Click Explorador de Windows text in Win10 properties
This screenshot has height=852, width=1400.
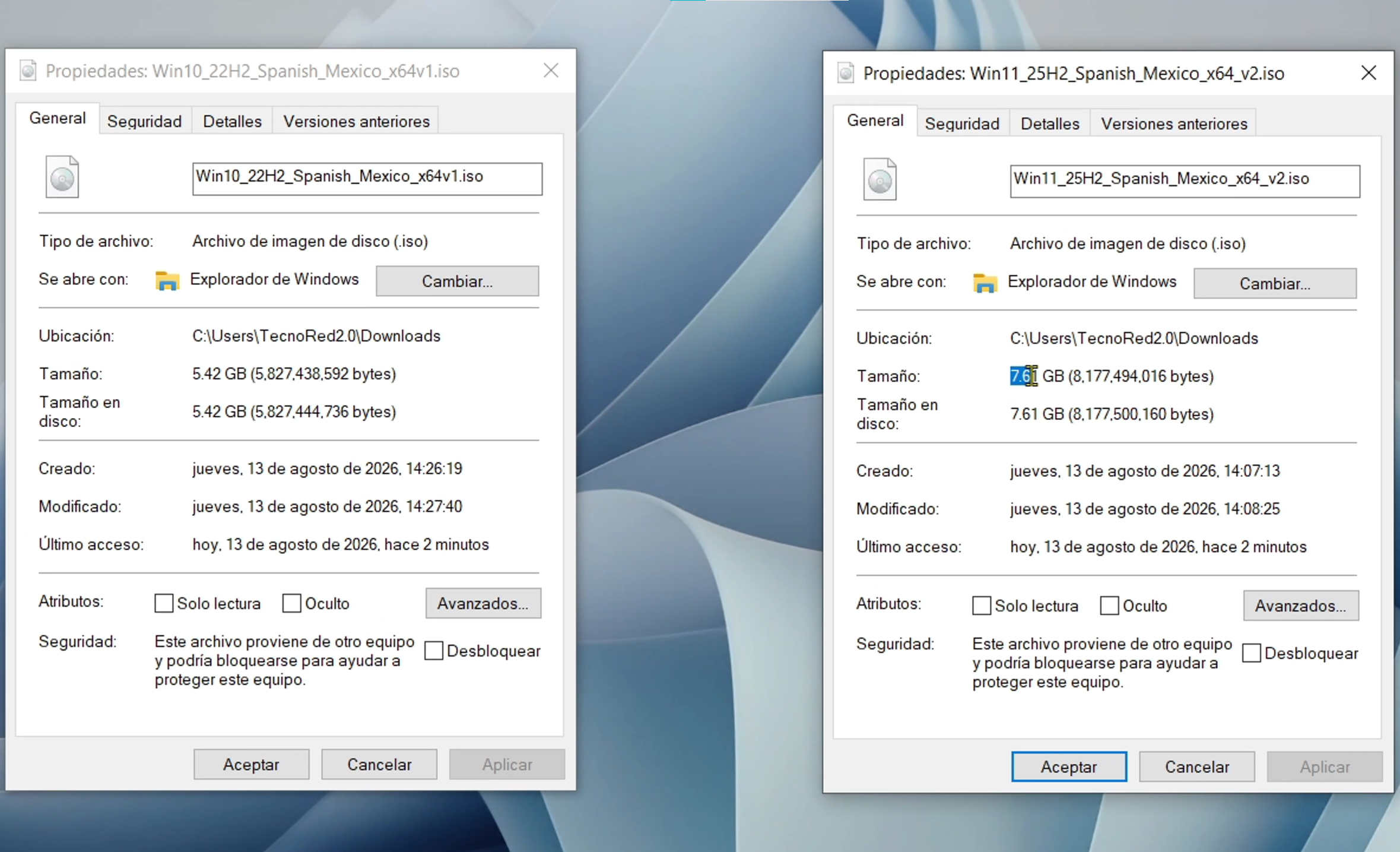(x=274, y=279)
